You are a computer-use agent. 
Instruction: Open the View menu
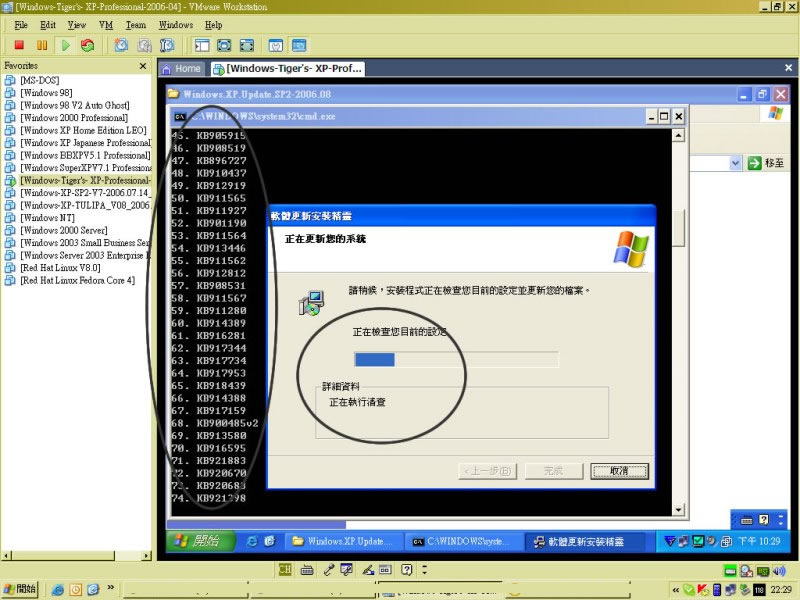pyautogui.click(x=77, y=24)
